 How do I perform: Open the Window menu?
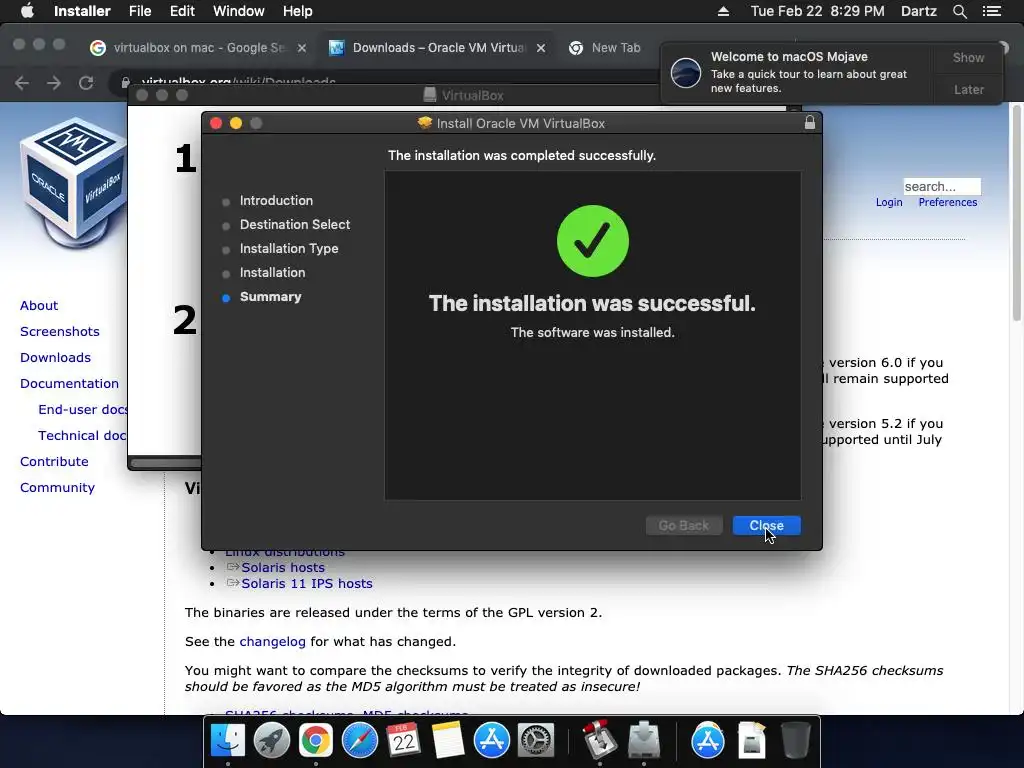pos(238,11)
